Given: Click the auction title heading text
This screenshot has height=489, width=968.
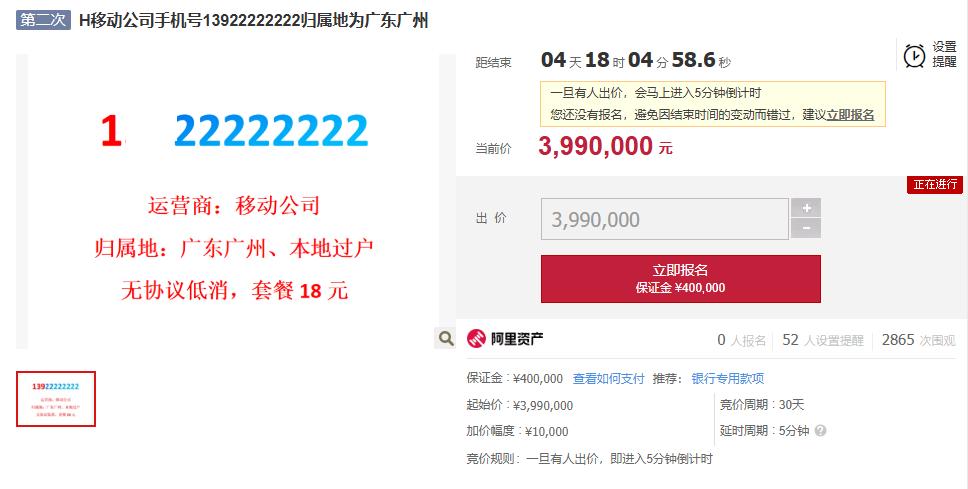Looking at the screenshot, I should click(x=253, y=20).
